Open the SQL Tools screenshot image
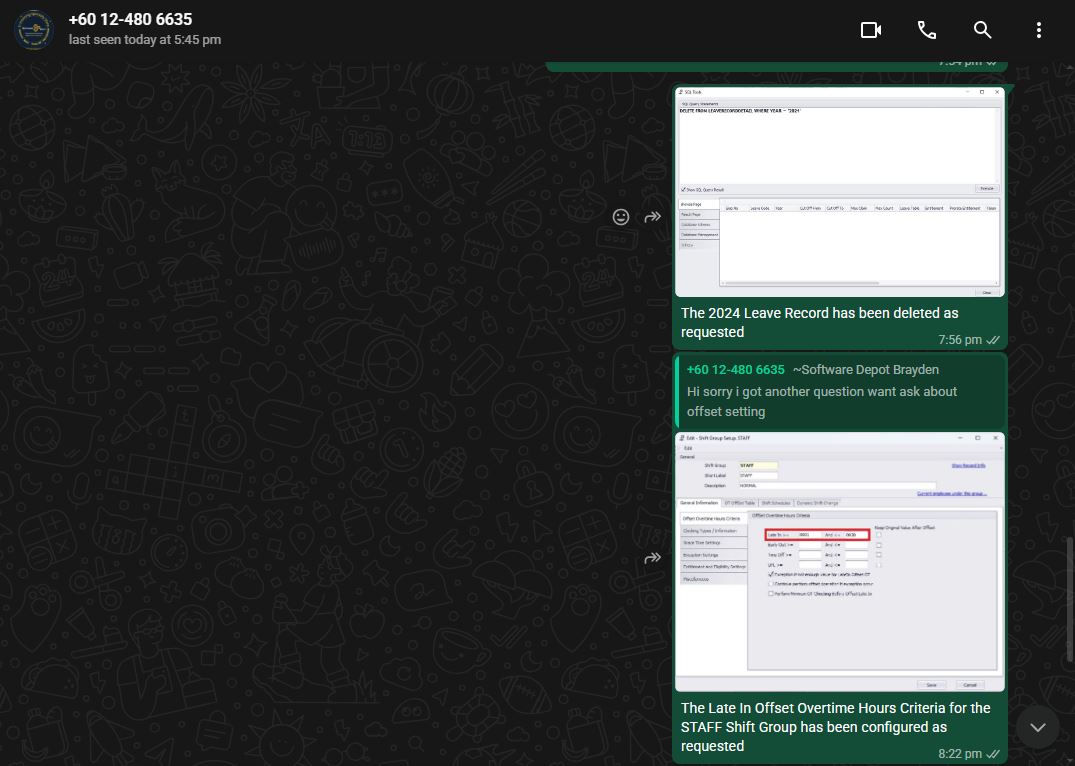The height and width of the screenshot is (766, 1075). (x=840, y=192)
